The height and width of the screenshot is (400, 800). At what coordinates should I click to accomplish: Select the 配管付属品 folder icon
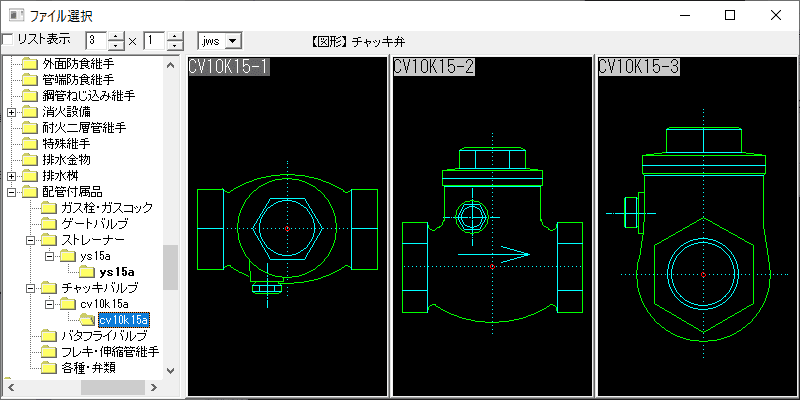click(x=31, y=192)
